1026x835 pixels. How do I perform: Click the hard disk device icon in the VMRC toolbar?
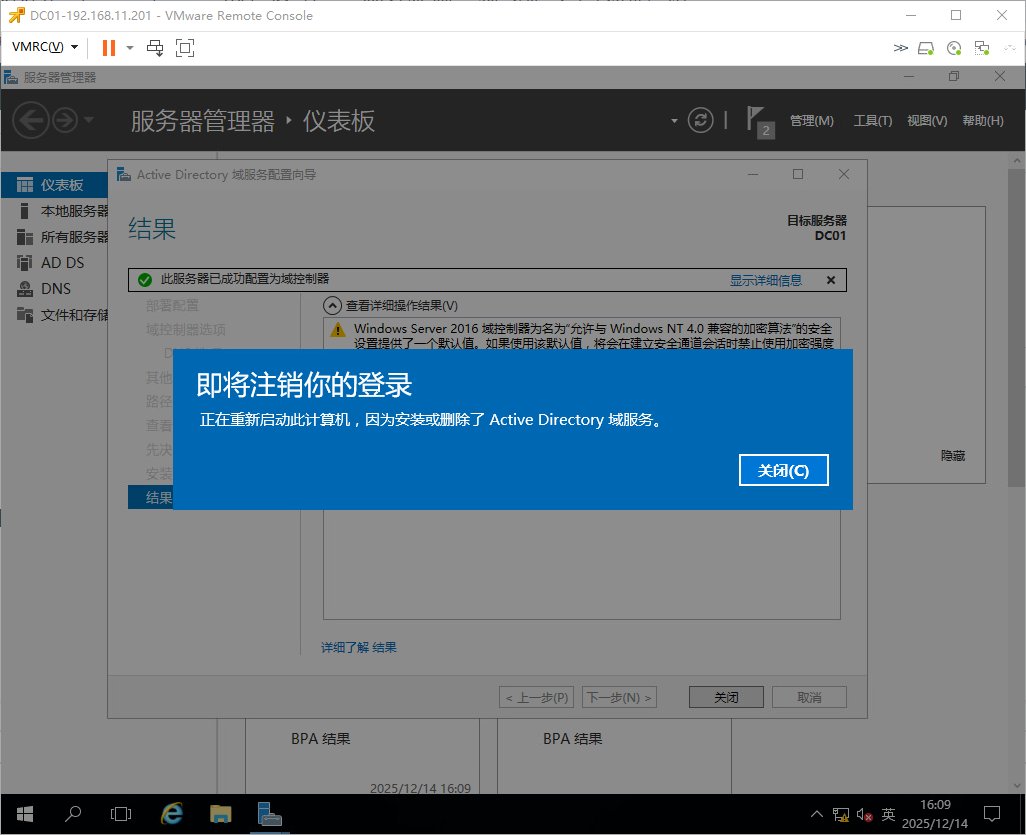point(926,48)
